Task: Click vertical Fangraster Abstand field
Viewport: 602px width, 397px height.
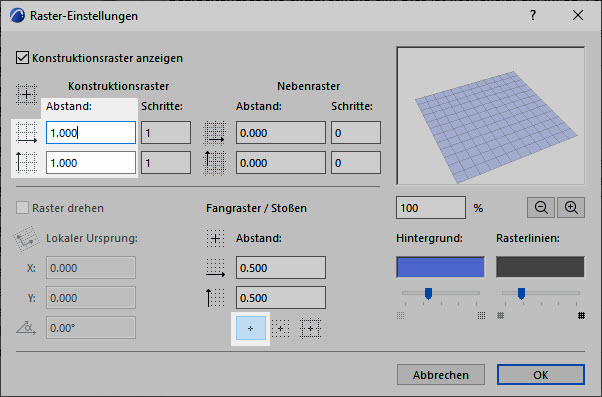Action: click(281, 298)
